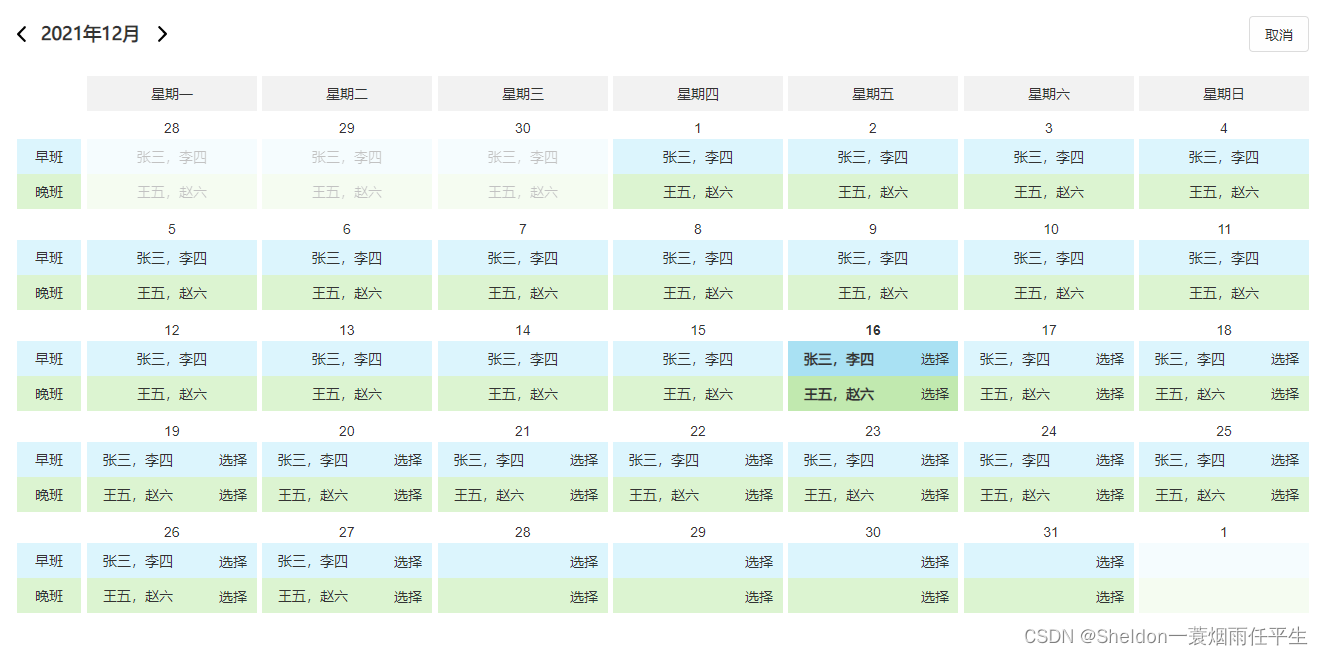Screen dimensions: 1323x655
Task: Select the 星期六 column header
Action: pos(1049,94)
